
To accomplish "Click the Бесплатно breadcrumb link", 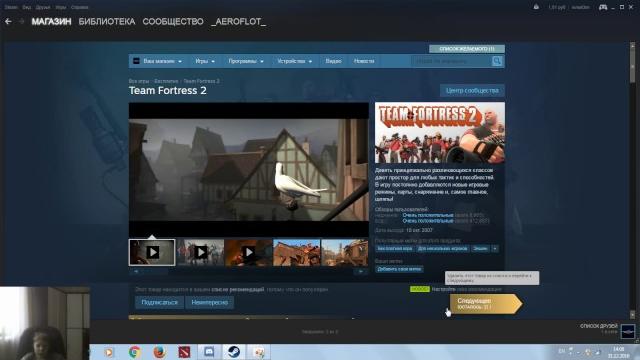I will pyautogui.click(x=166, y=81).
